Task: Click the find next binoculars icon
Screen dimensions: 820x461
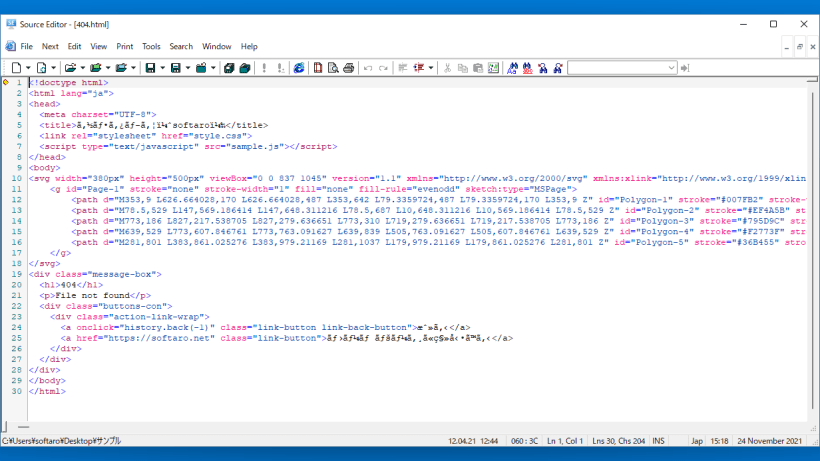Action: click(558, 68)
